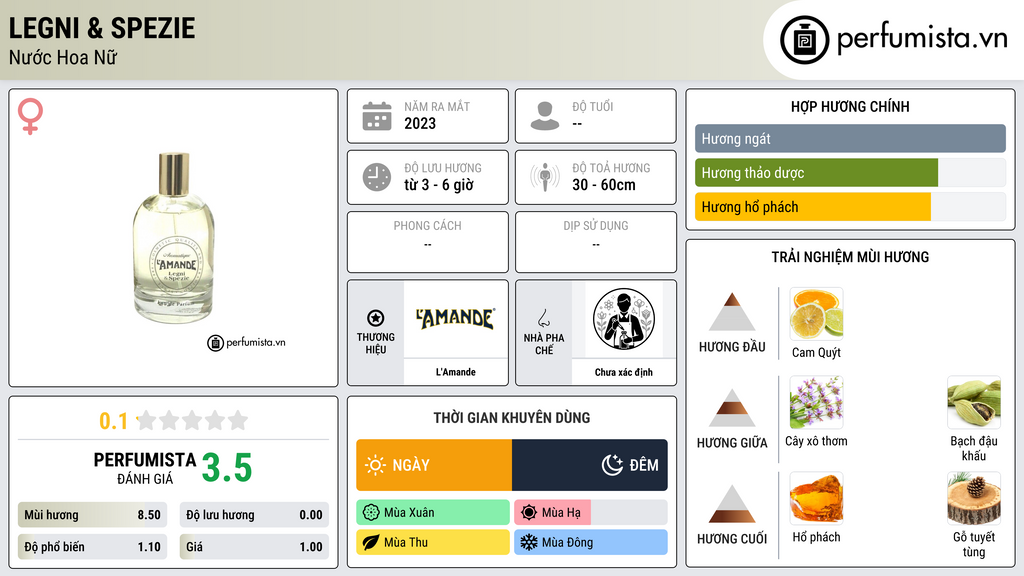Click the Thời gian khuyên dùng heading

512,418
